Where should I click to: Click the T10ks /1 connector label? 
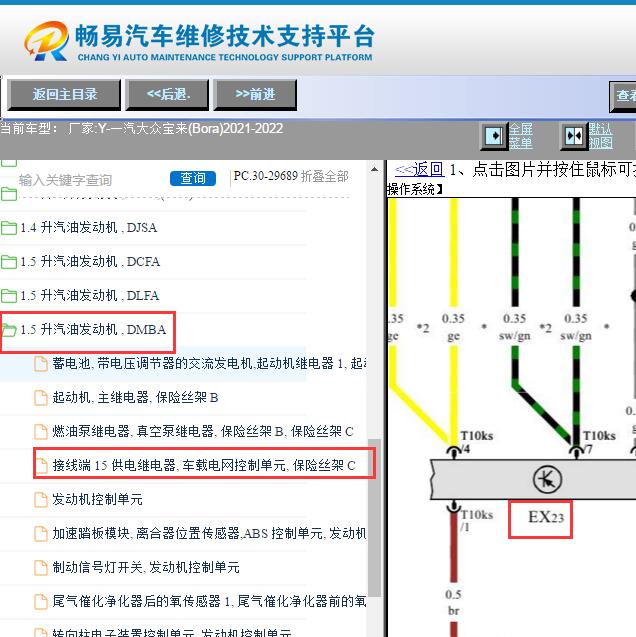[x=476, y=520]
